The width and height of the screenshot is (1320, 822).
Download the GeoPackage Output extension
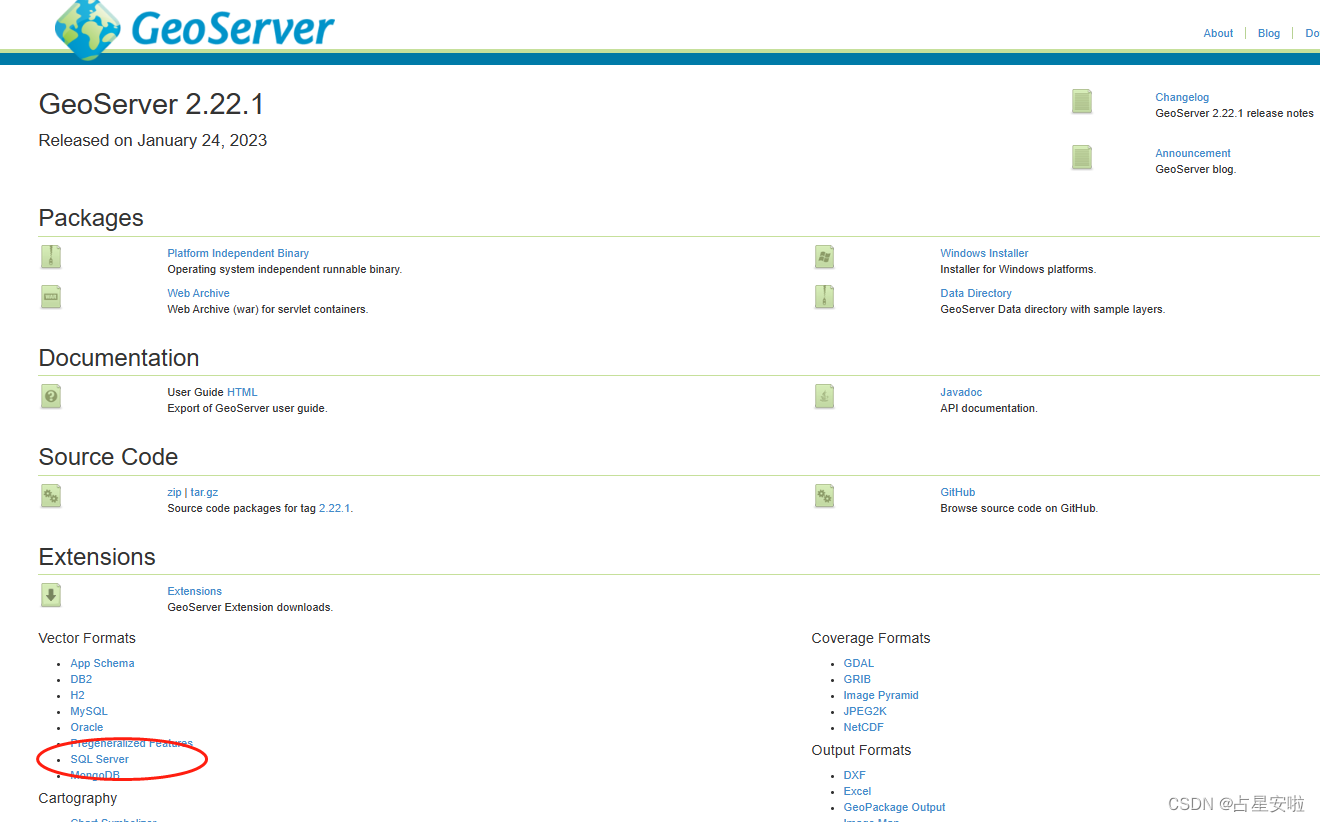click(x=894, y=807)
